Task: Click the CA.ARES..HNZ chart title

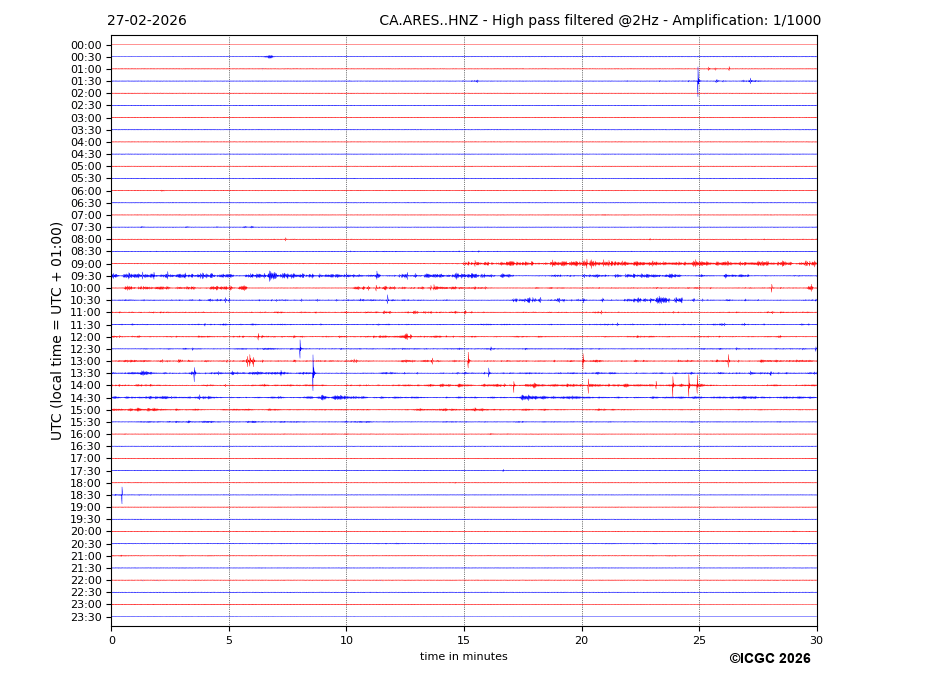Action: point(599,21)
